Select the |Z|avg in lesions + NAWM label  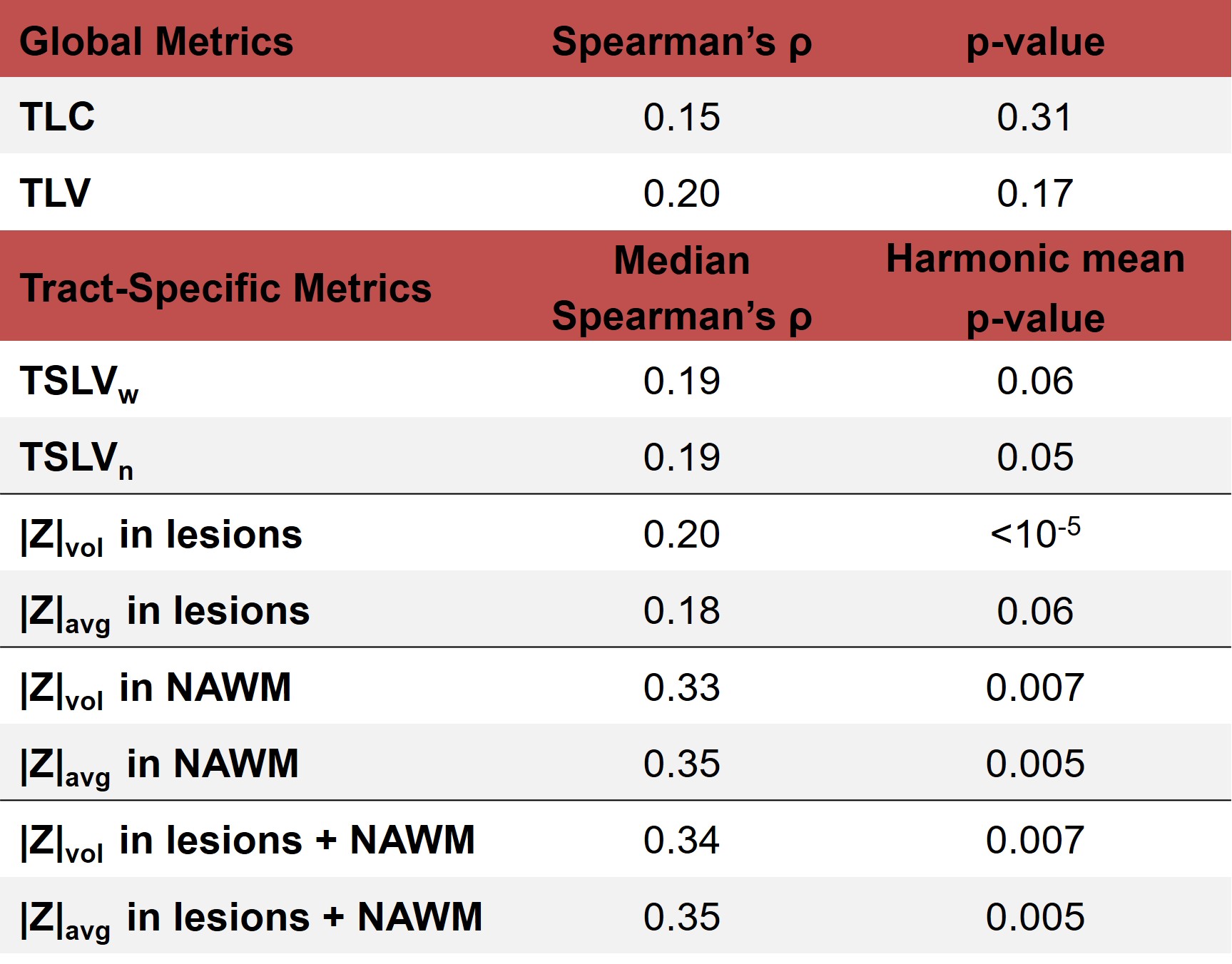click(251, 918)
